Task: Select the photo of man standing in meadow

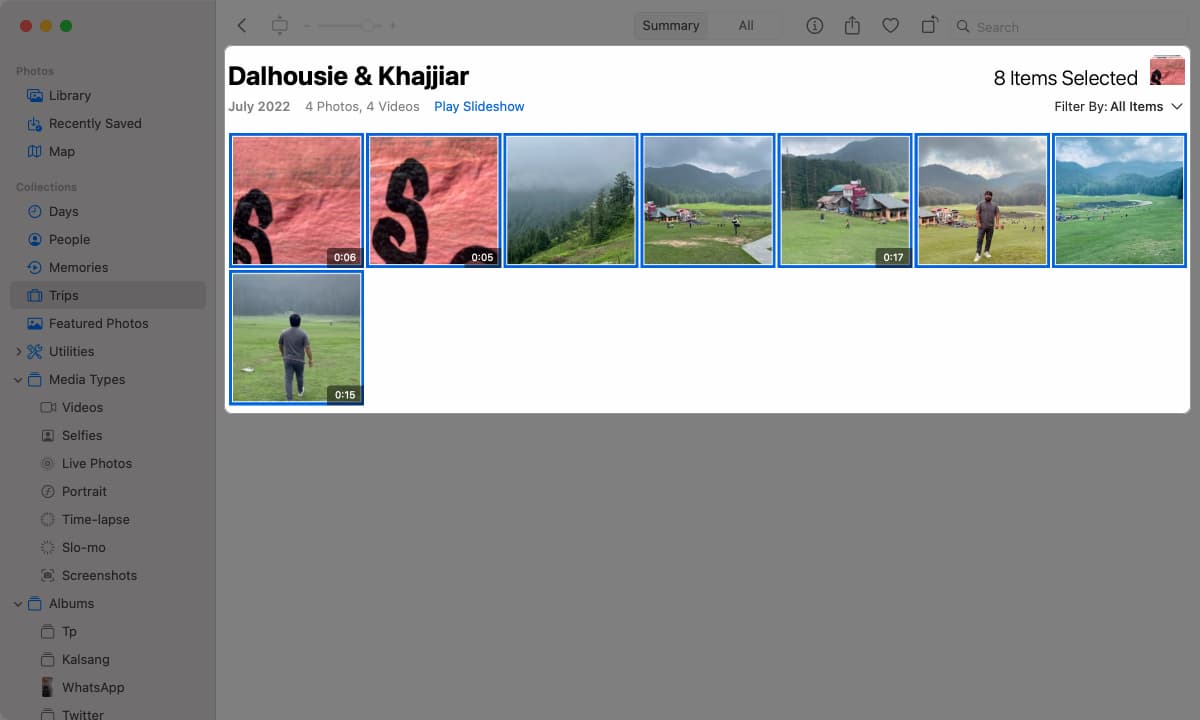Action: (x=982, y=200)
